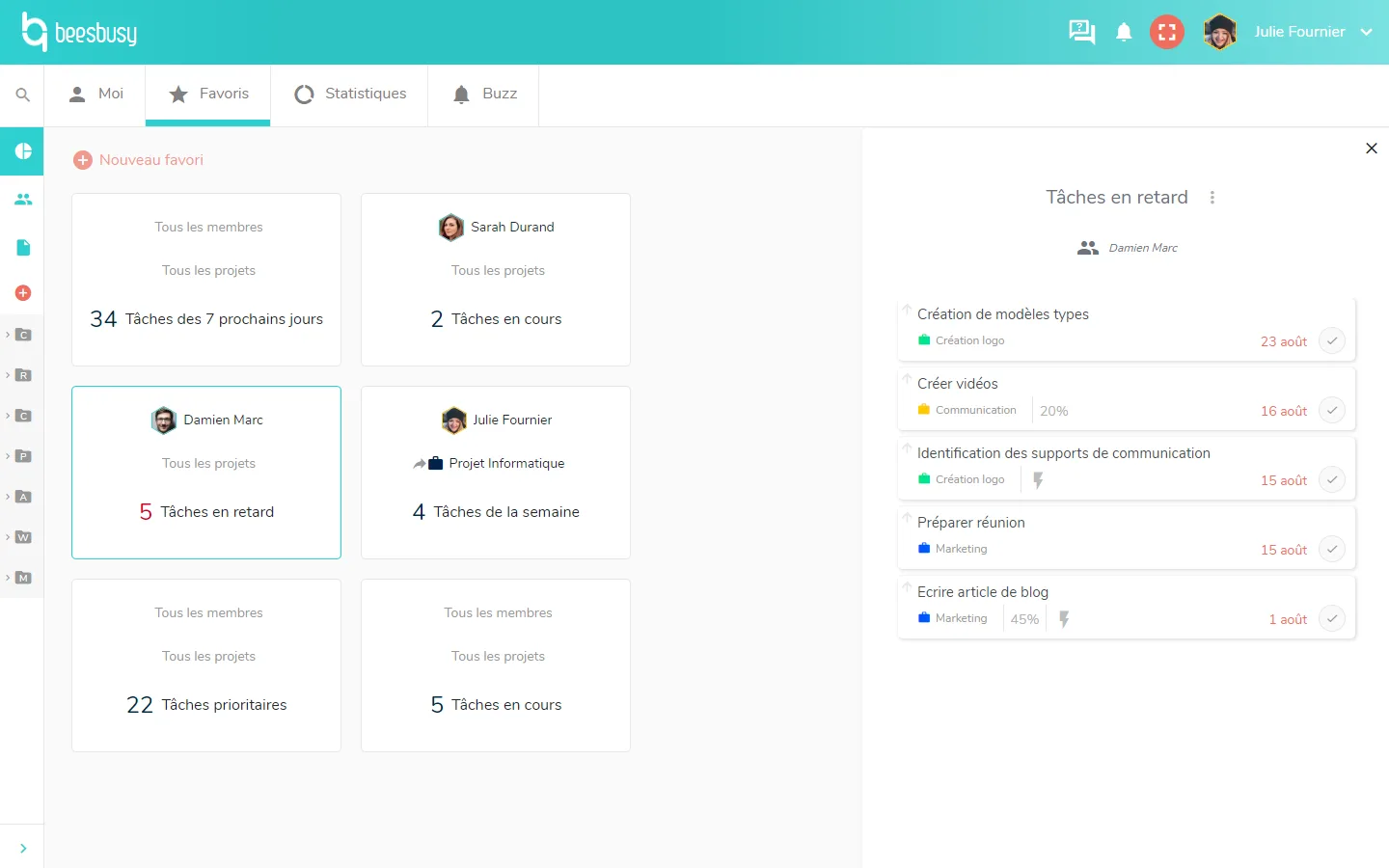Open the sidebar project labeled R
Image resolution: width=1389 pixels, height=868 pixels.
point(24,375)
